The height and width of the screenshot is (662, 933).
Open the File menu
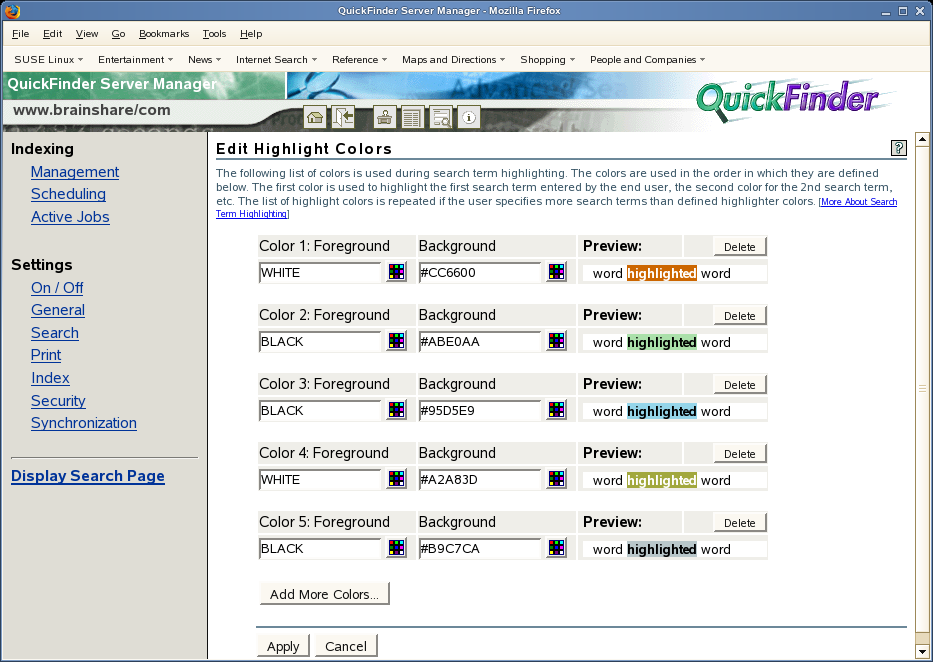(x=20, y=34)
